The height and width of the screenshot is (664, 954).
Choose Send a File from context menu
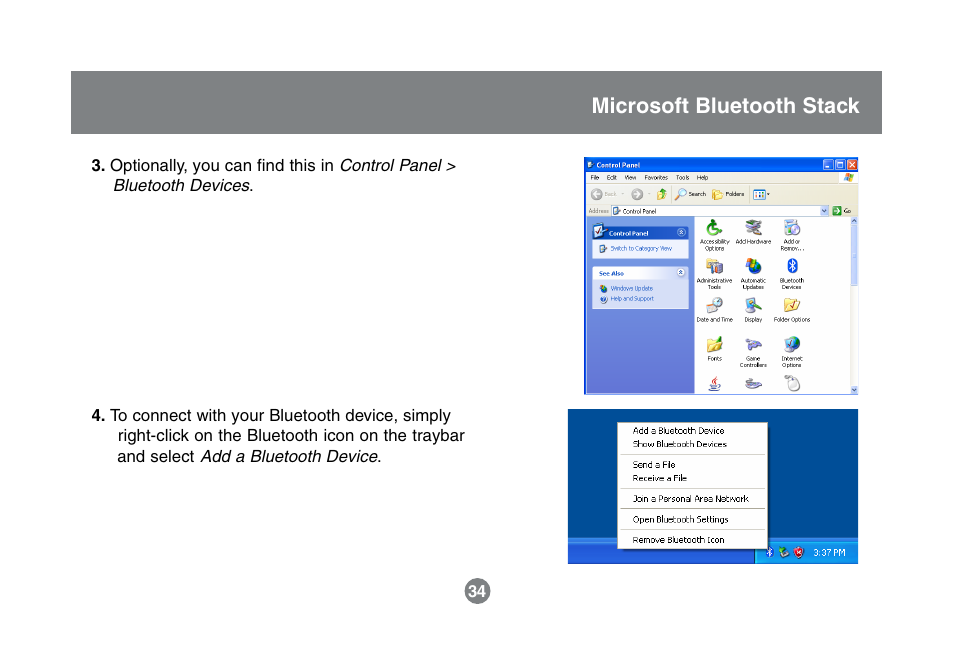click(x=653, y=464)
